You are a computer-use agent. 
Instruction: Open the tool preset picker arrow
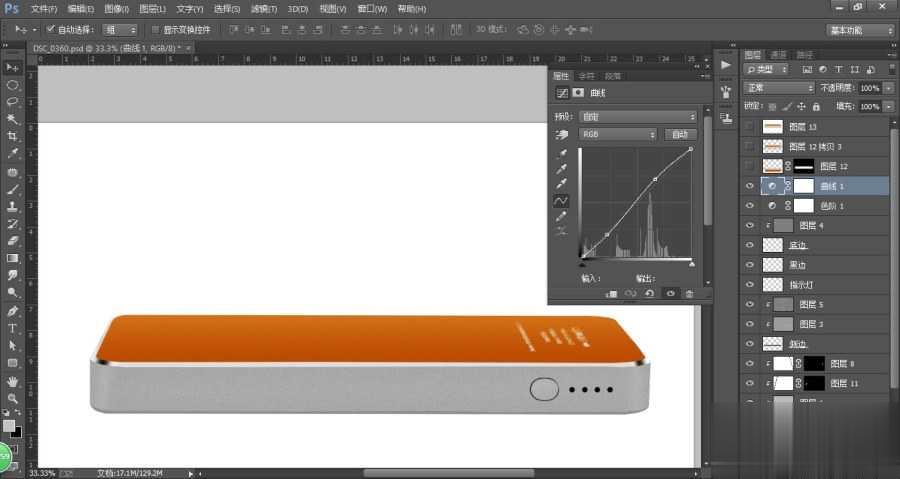(x=34, y=29)
